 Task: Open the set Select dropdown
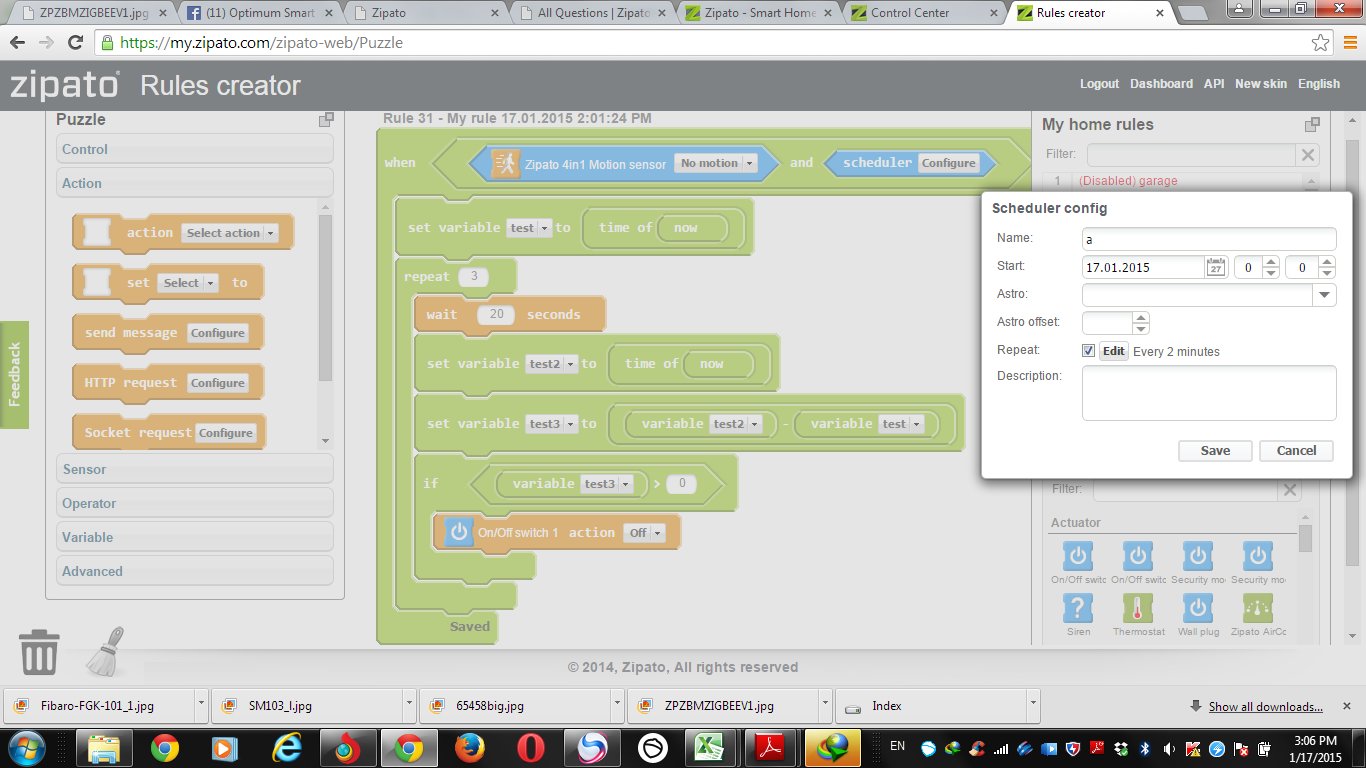187,283
